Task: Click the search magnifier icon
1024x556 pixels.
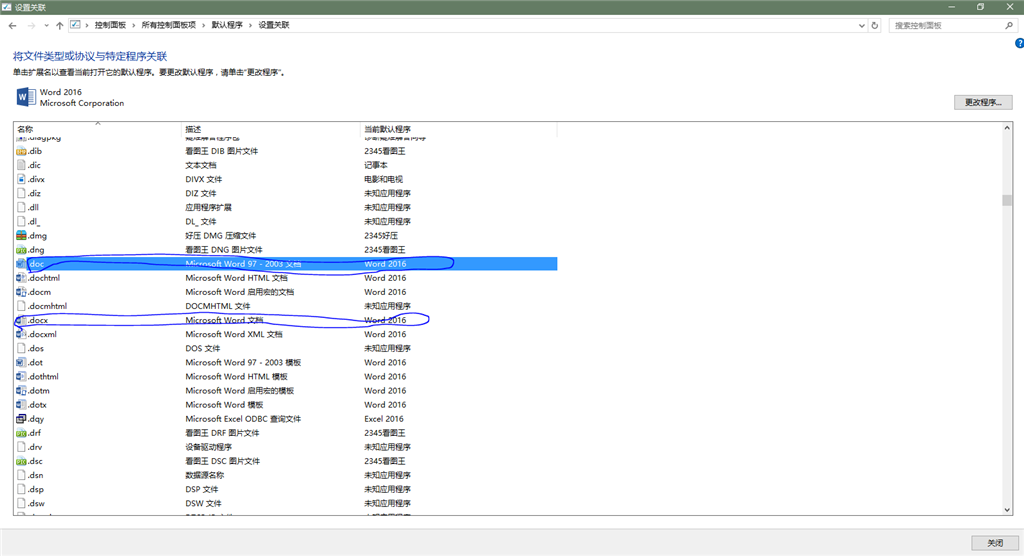Action: click(x=1009, y=25)
